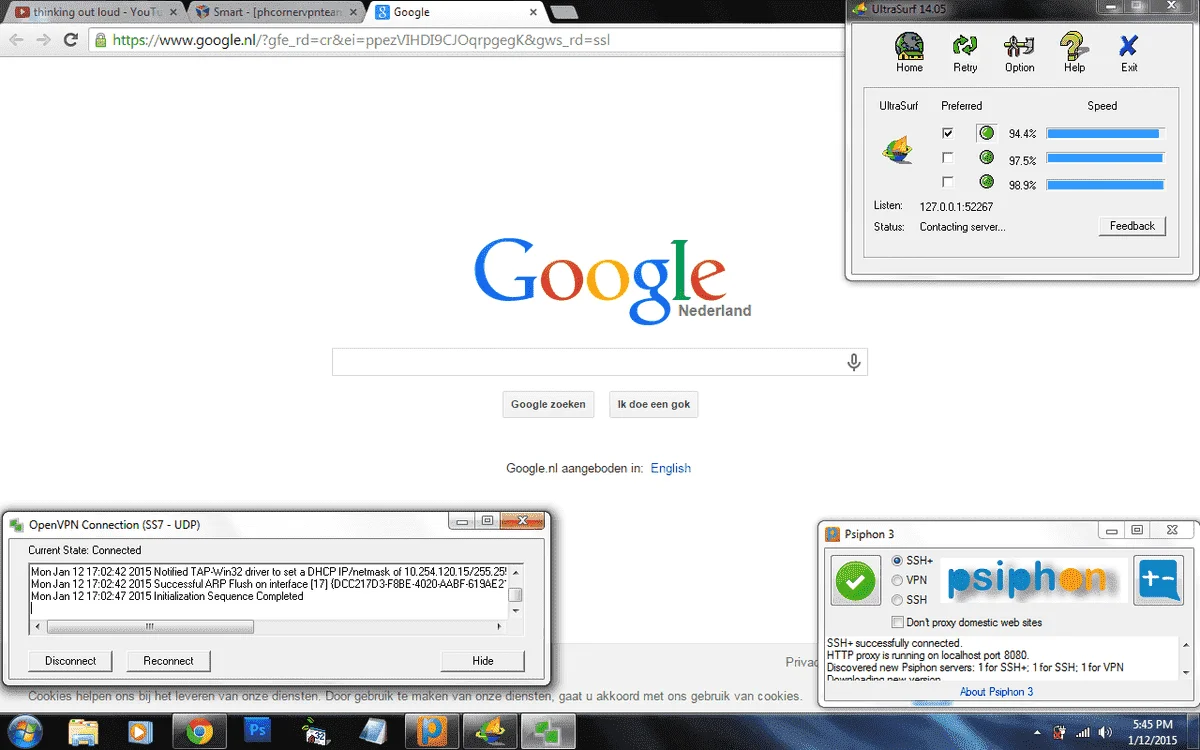Open the Psiphon feedback speech-bubble button
This screenshot has width=1200, height=750.
(1158, 581)
